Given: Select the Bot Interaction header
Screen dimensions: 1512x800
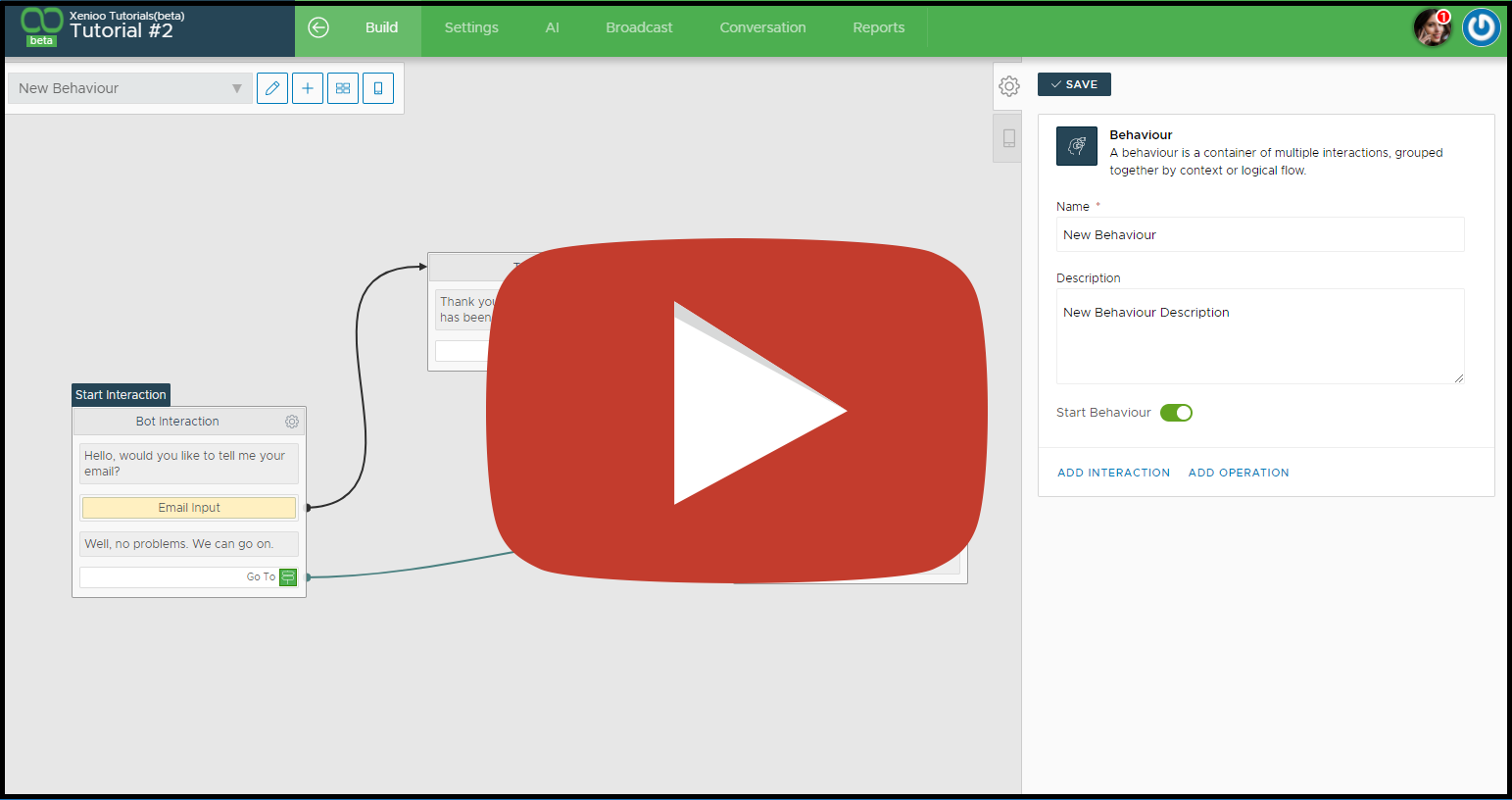Looking at the screenshot, I should (177, 422).
